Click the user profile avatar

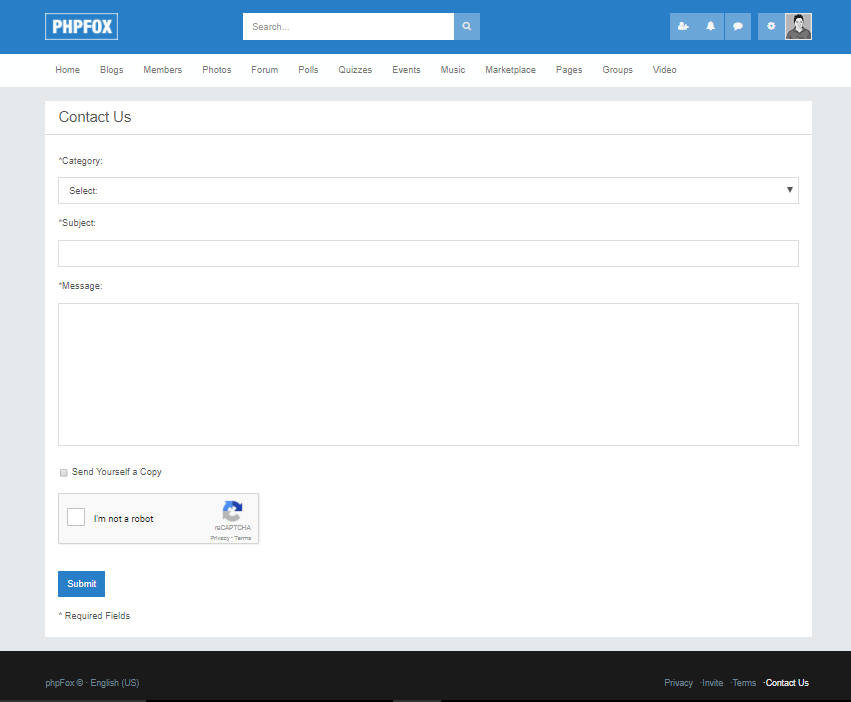pyautogui.click(x=798, y=27)
